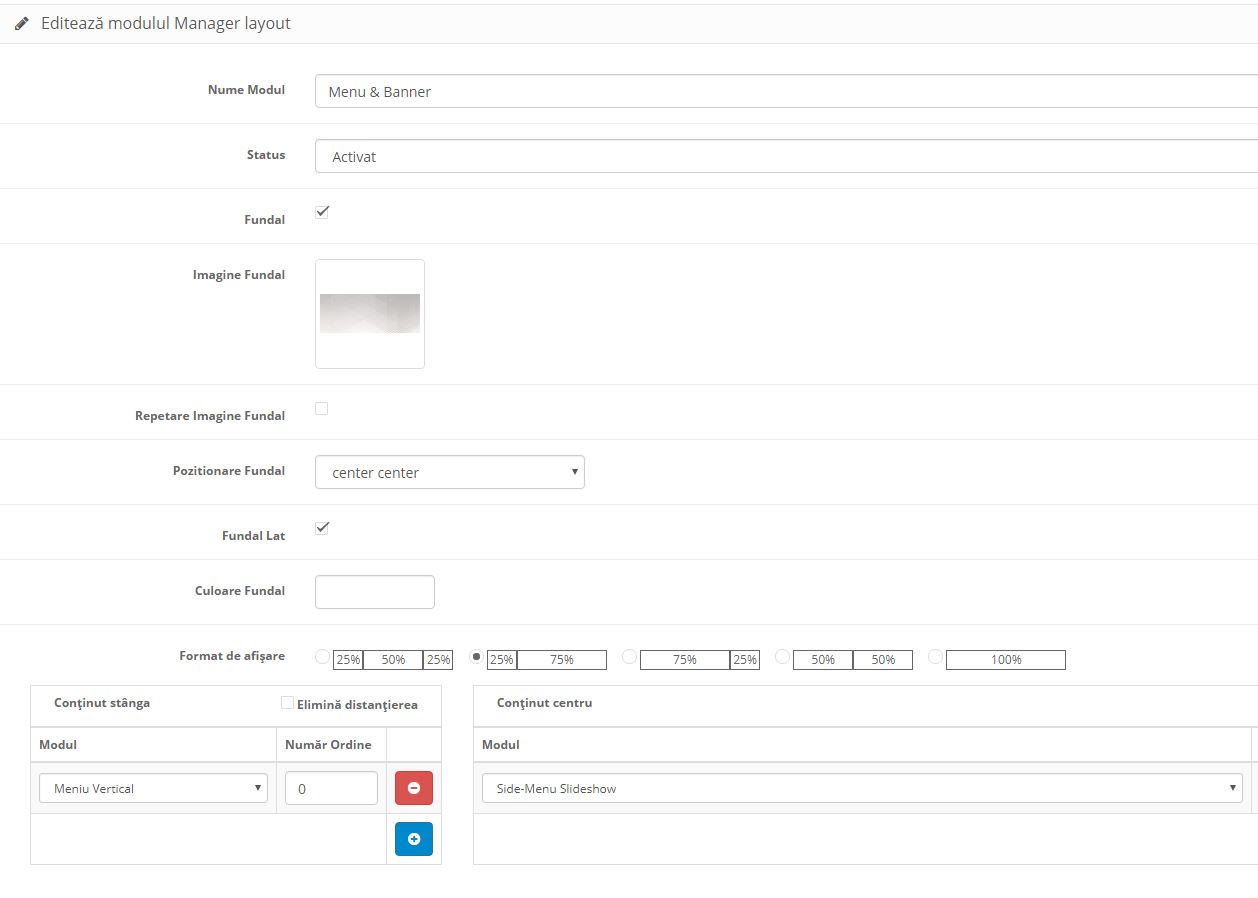The image size is (1258, 898).
Task: Select the 25% 50% 25% layout format
Action: coord(322,657)
